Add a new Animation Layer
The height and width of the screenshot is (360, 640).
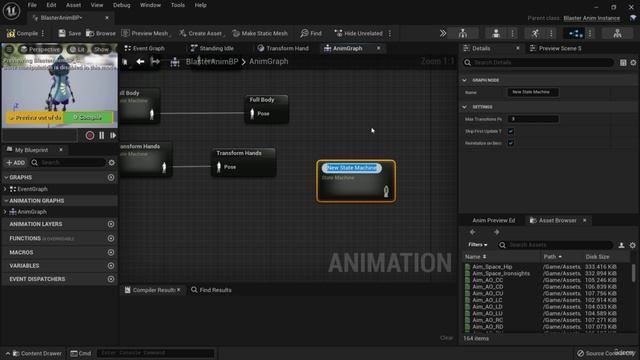(x=111, y=224)
